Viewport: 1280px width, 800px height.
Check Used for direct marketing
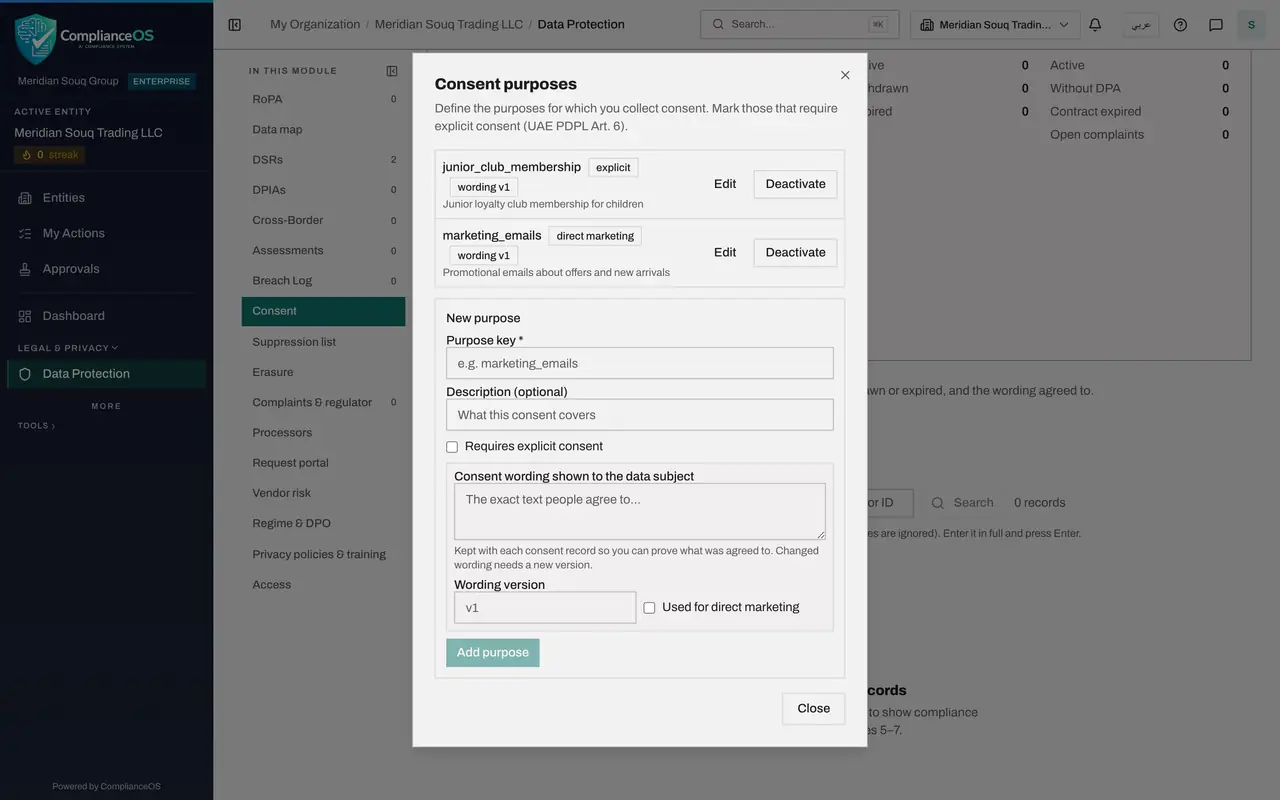pos(649,607)
